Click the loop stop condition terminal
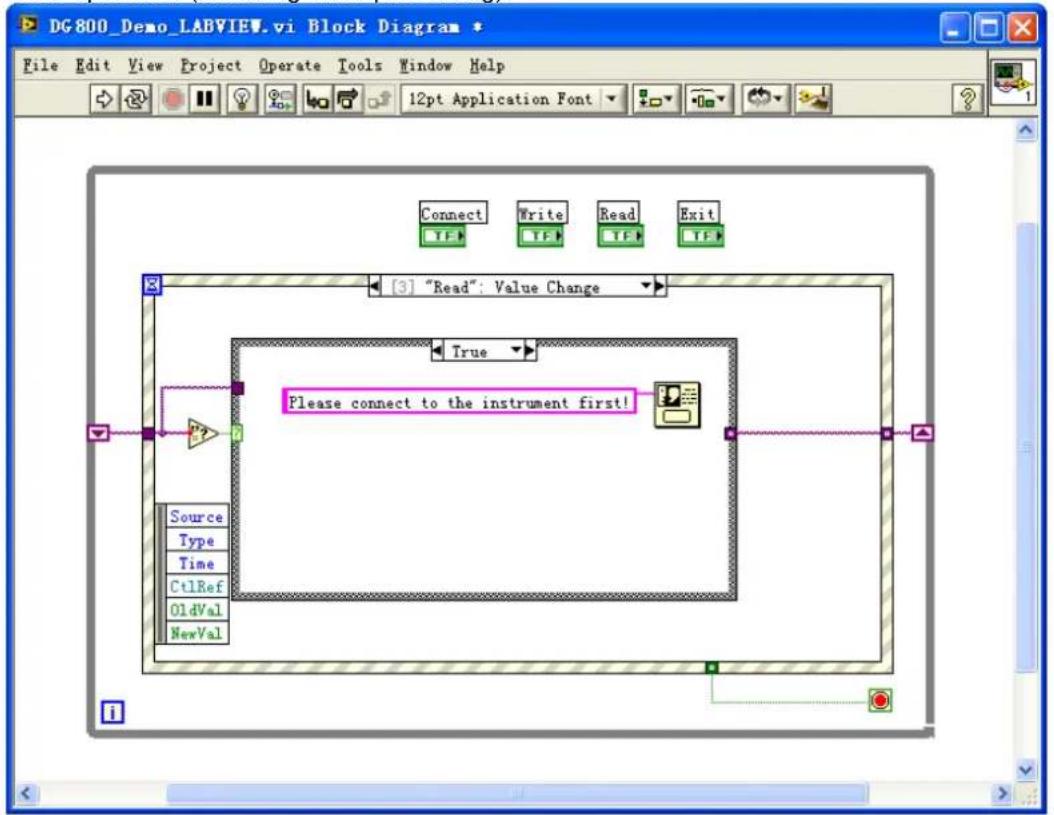 [x=880, y=700]
